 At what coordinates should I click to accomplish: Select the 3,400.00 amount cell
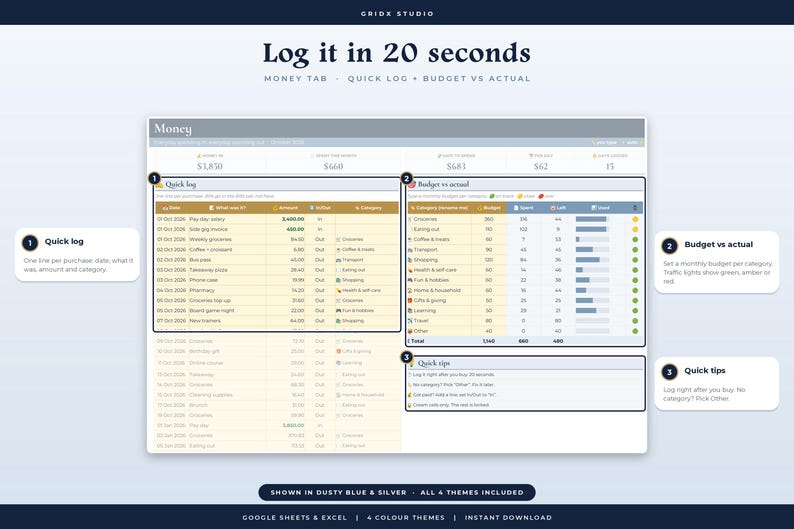point(293,219)
